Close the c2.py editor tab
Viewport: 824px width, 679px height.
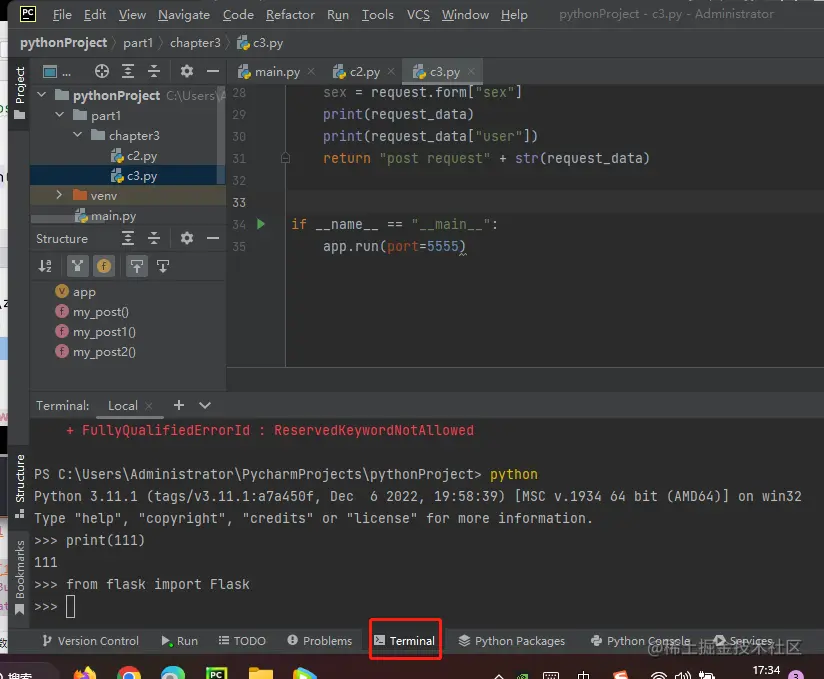[x=391, y=71]
